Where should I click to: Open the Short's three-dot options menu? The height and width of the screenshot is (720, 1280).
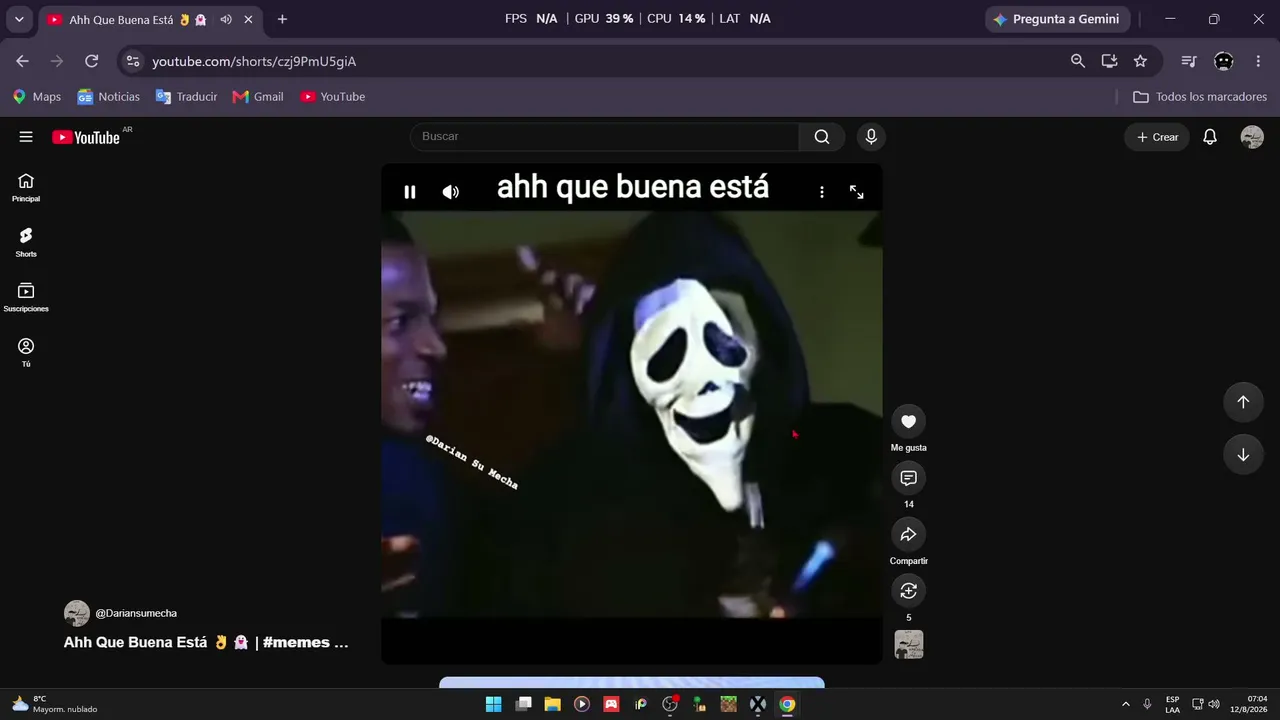822,192
